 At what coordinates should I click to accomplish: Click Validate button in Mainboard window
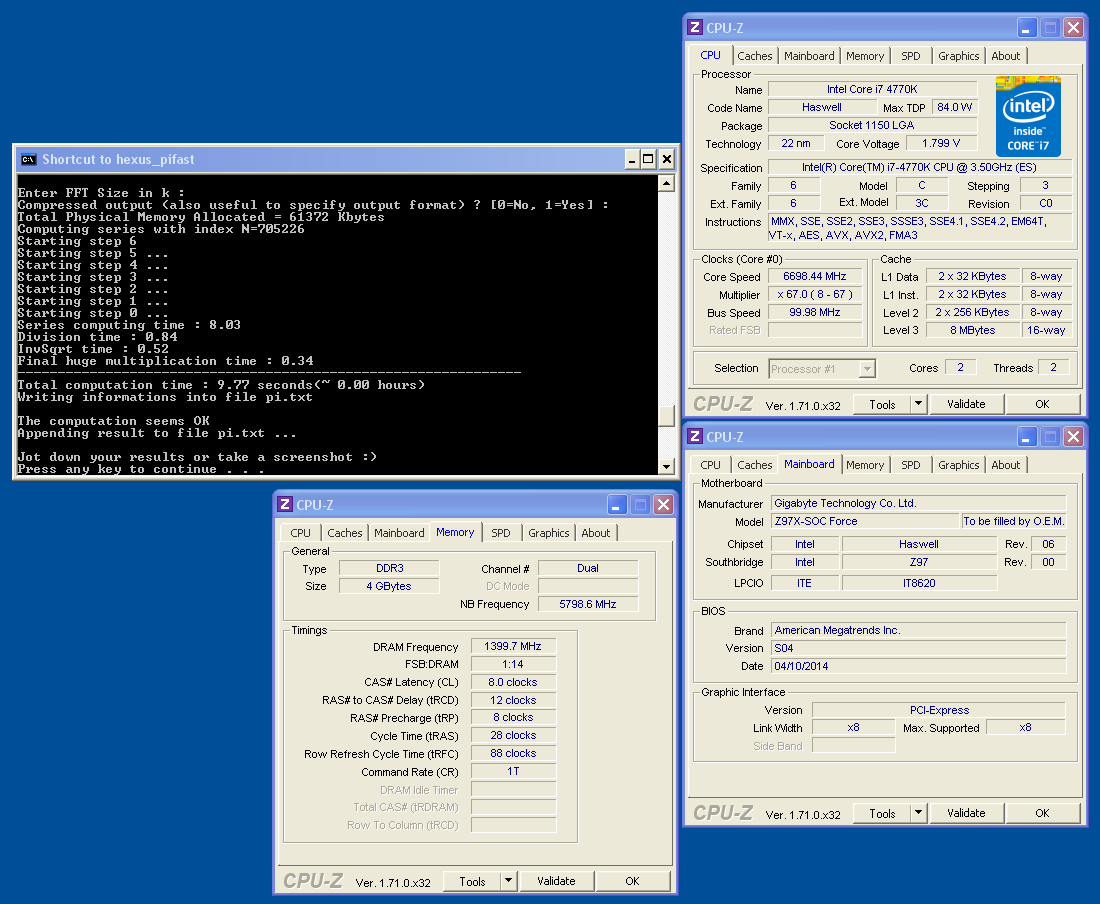[x=966, y=813]
